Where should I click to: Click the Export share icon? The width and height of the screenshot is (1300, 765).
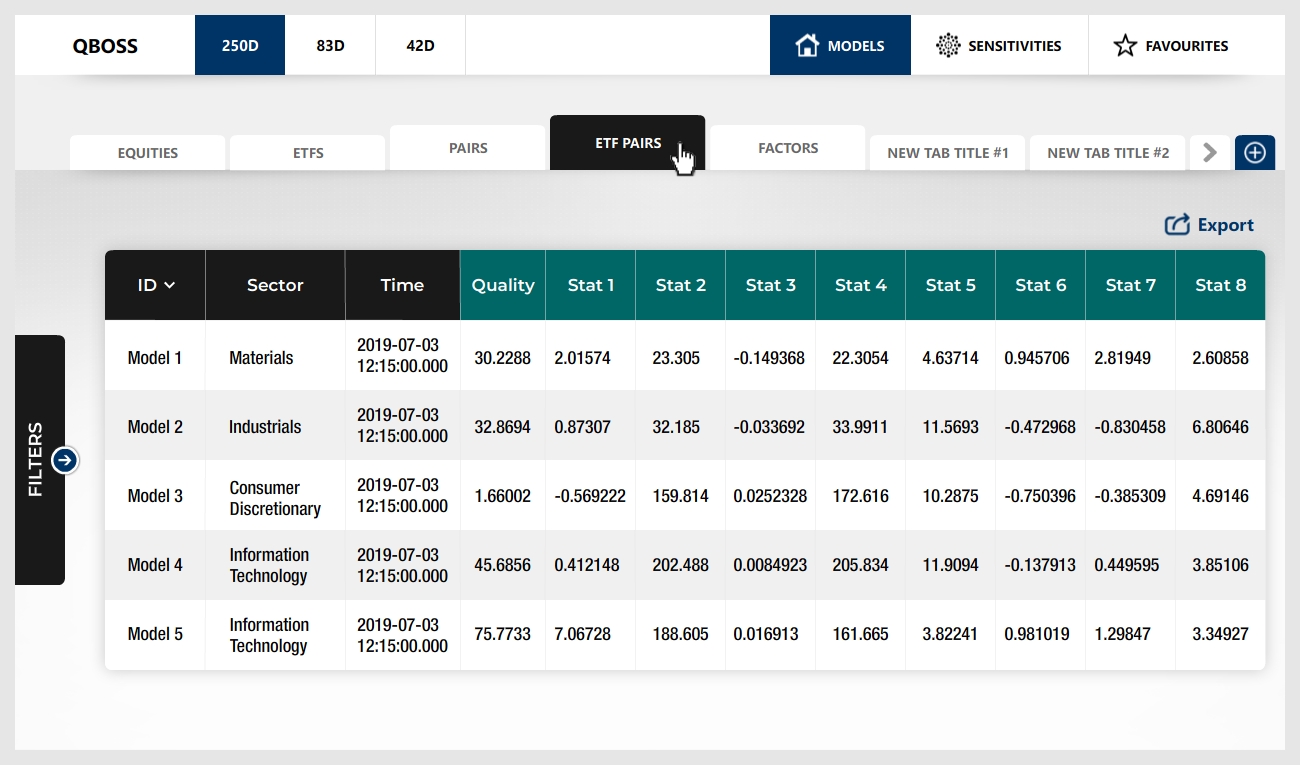1177,225
